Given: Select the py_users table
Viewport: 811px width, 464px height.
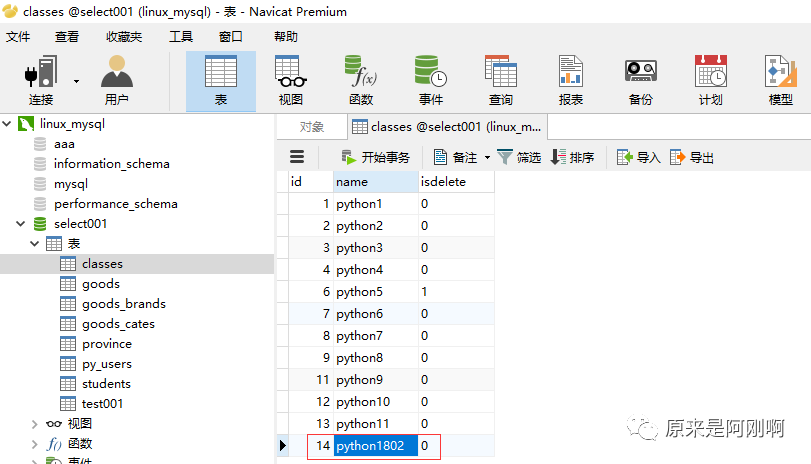Looking at the screenshot, I should (107, 364).
